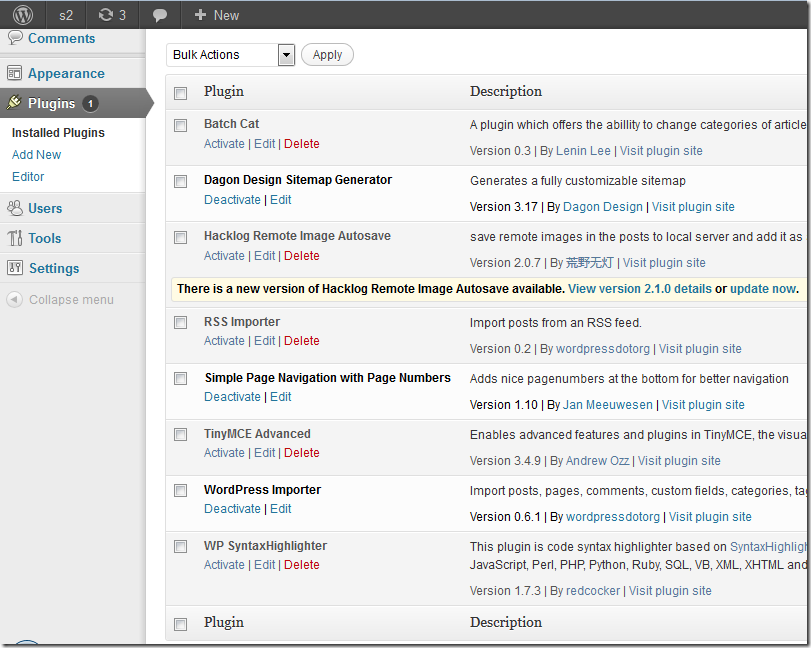Click View version 2.1.0 details
The width and height of the screenshot is (811, 648).
point(640,289)
